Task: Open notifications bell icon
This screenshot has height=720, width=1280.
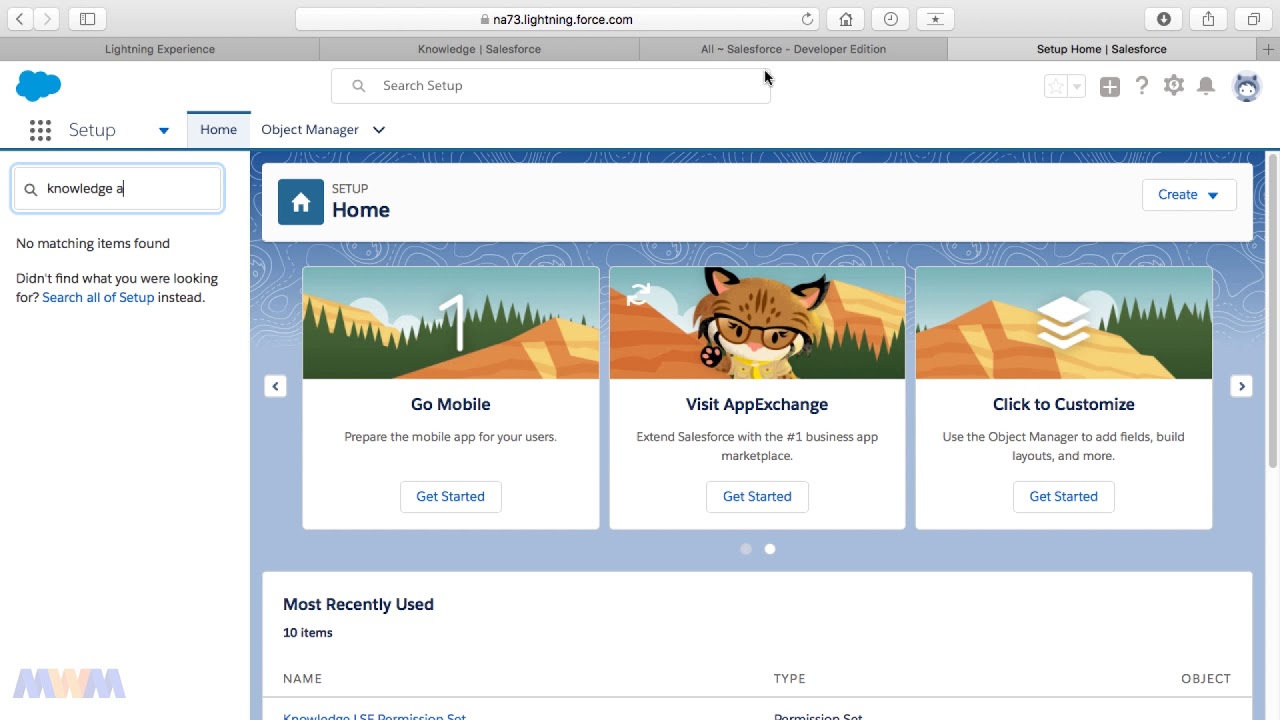Action: (1206, 86)
